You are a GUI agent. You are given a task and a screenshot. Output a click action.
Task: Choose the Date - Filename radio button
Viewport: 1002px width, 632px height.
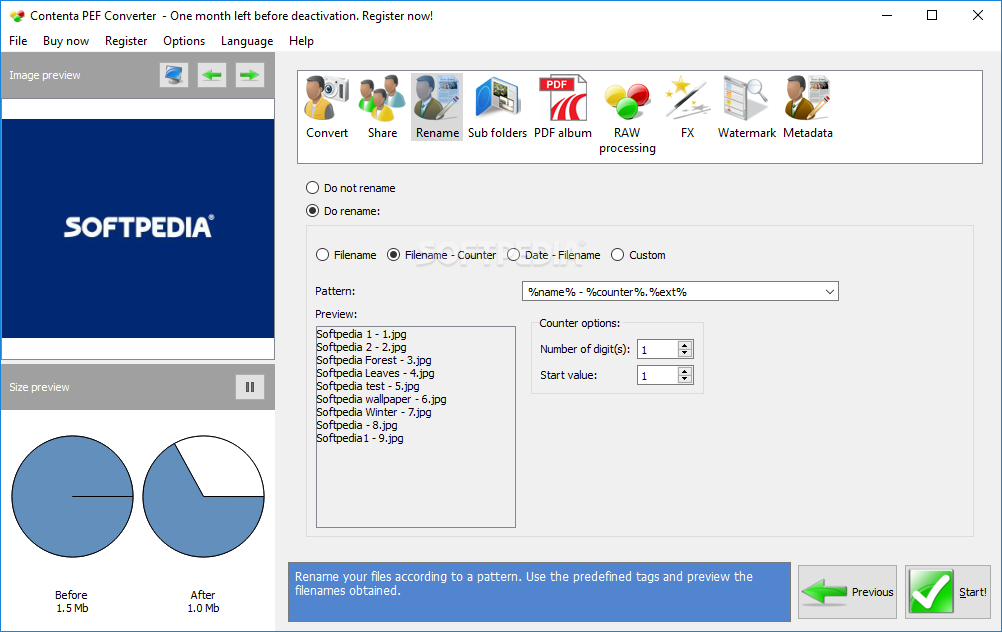554,255
